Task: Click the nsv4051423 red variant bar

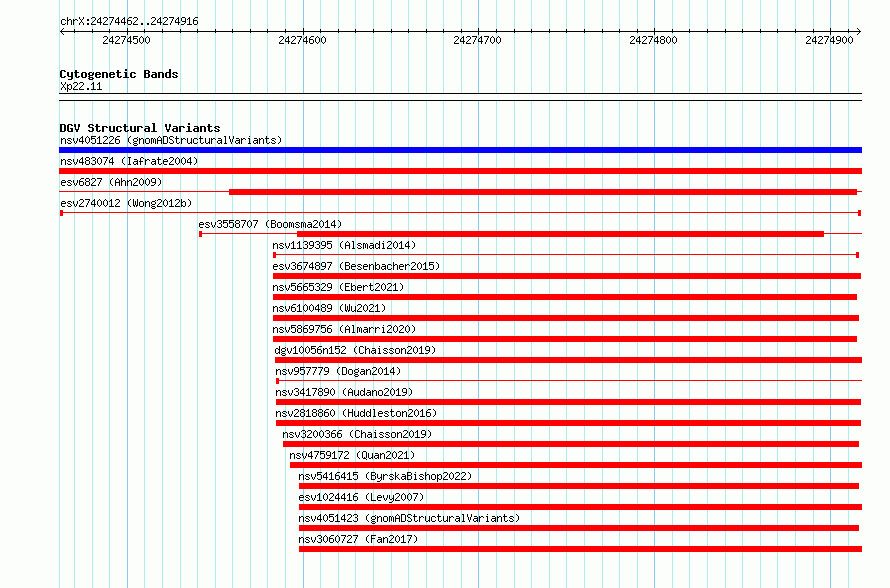Action: (x=579, y=528)
